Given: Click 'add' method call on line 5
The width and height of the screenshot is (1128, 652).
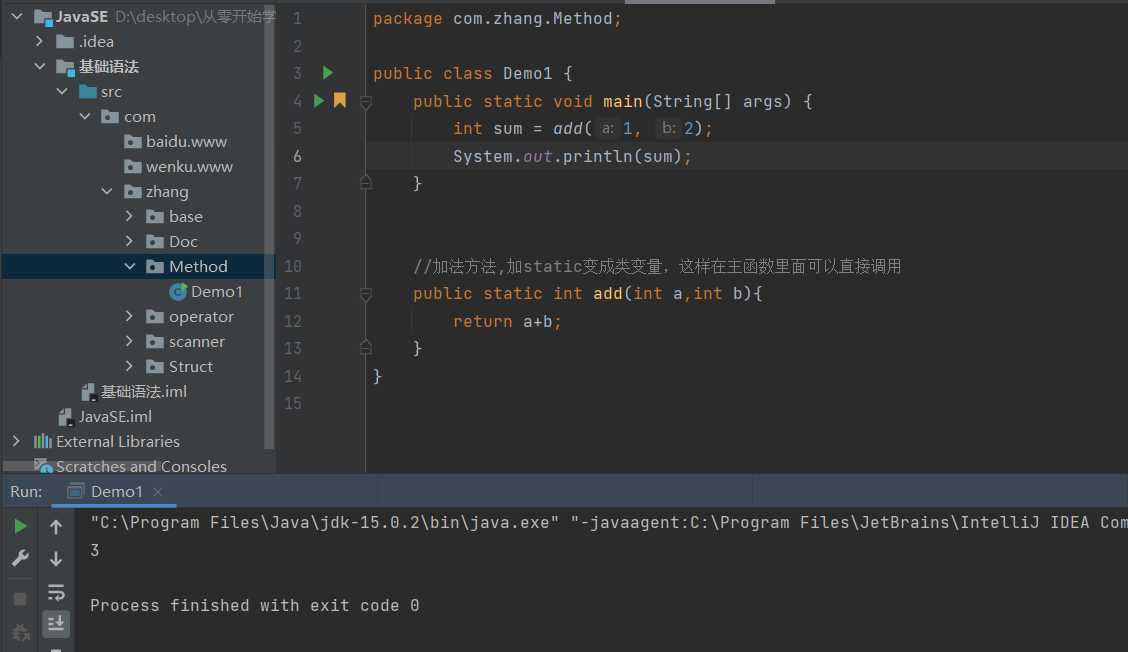Looking at the screenshot, I should pyautogui.click(x=568, y=128).
